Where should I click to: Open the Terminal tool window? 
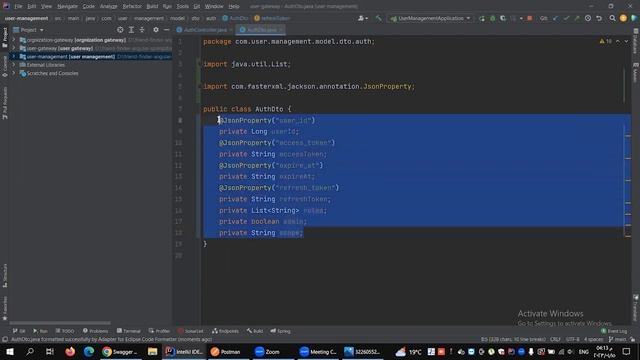[128, 331]
